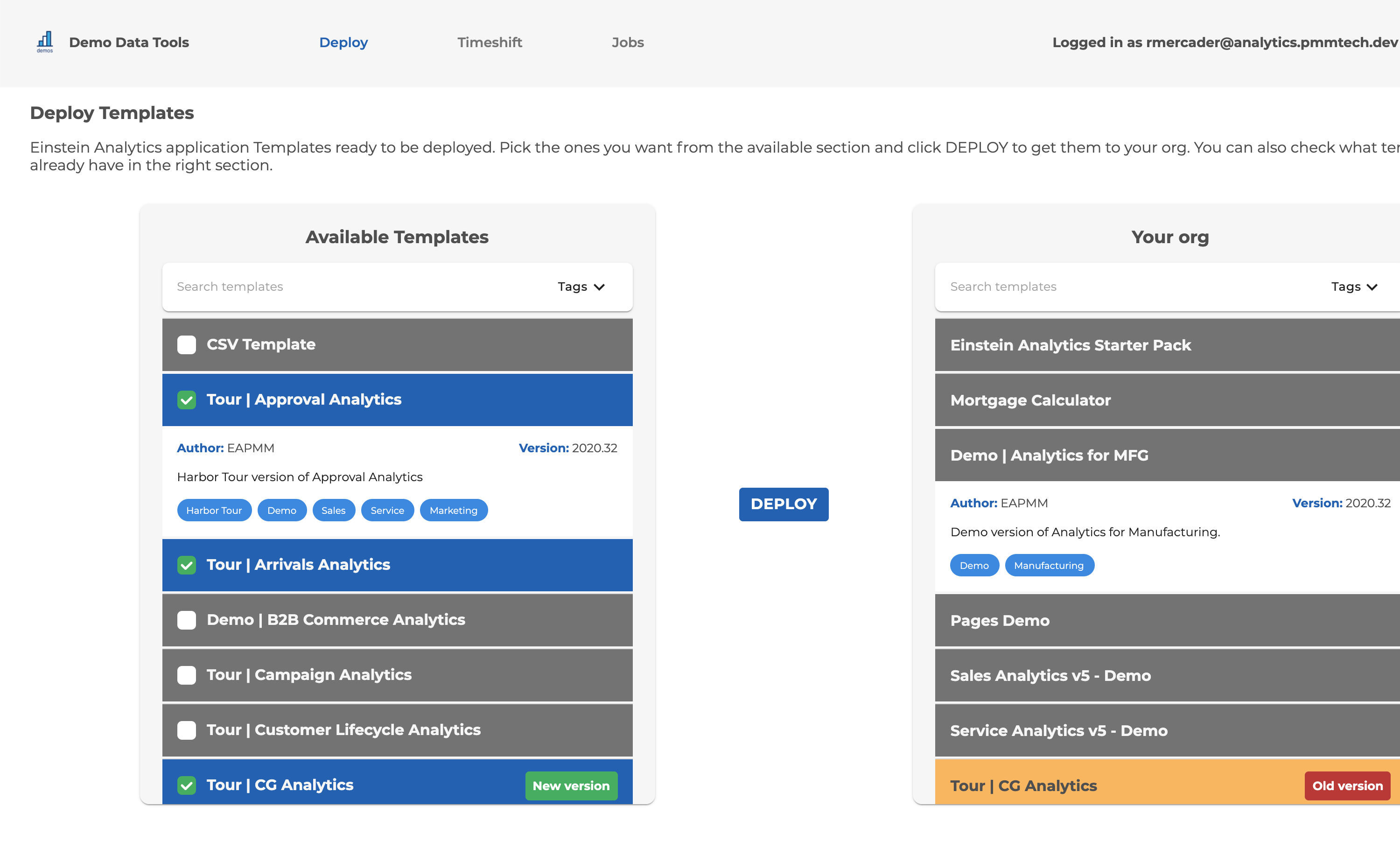Expand Service Analytics v5 - Demo row
This screenshot has width=1400, height=848.
[x=1168, y=731]
